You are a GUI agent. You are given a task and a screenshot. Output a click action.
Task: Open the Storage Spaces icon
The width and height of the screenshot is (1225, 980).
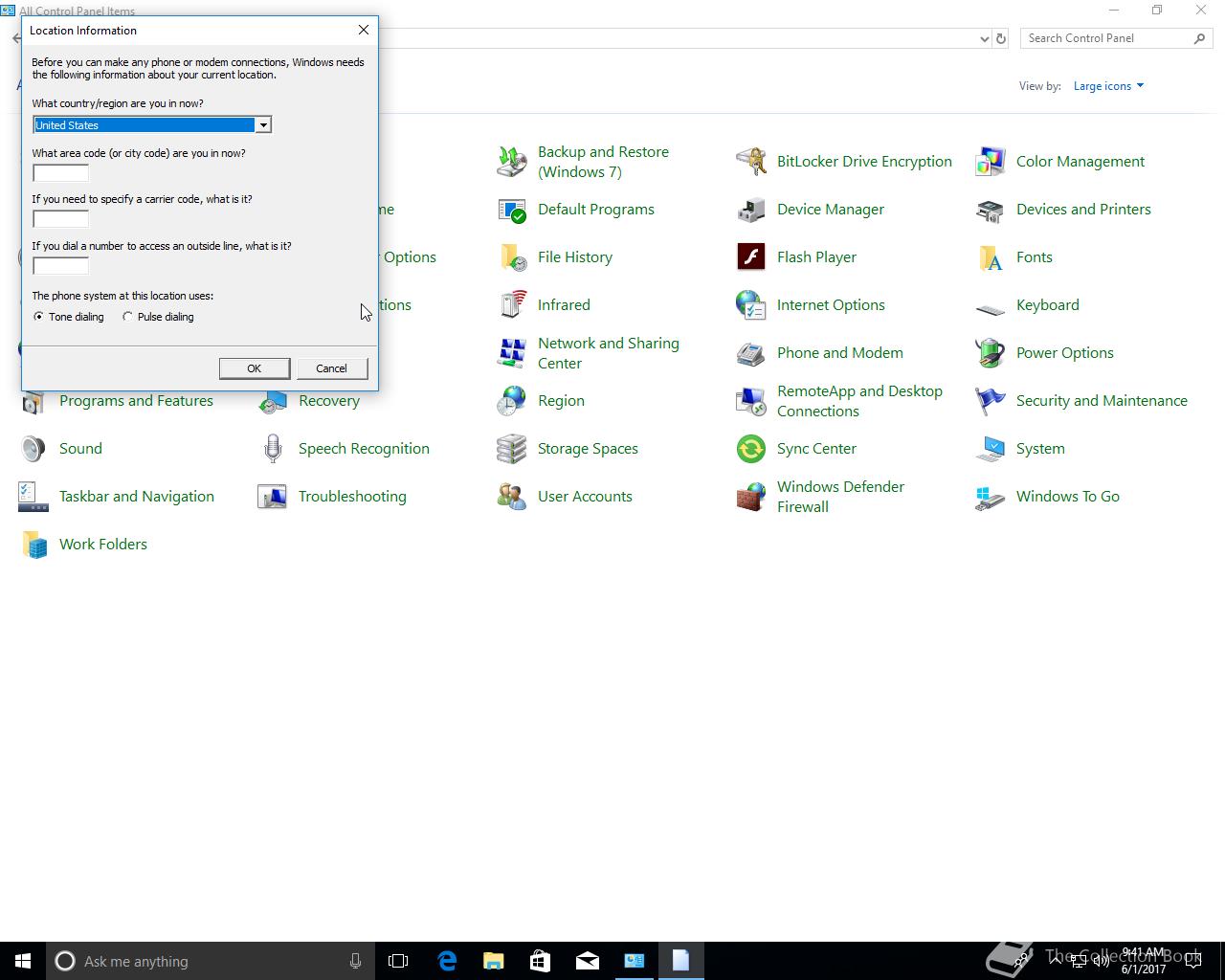(x=512, y=449)
